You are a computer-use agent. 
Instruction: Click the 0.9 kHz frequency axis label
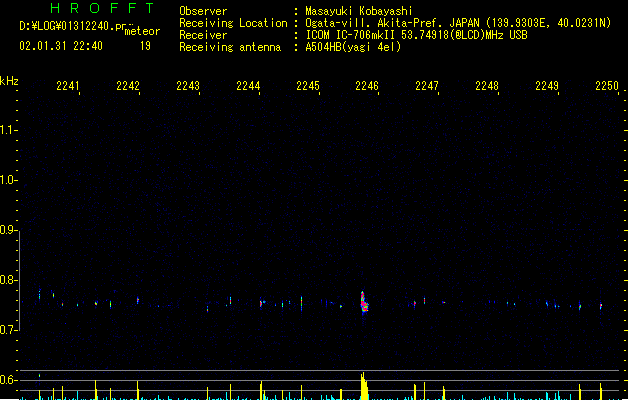pos(8,230)
